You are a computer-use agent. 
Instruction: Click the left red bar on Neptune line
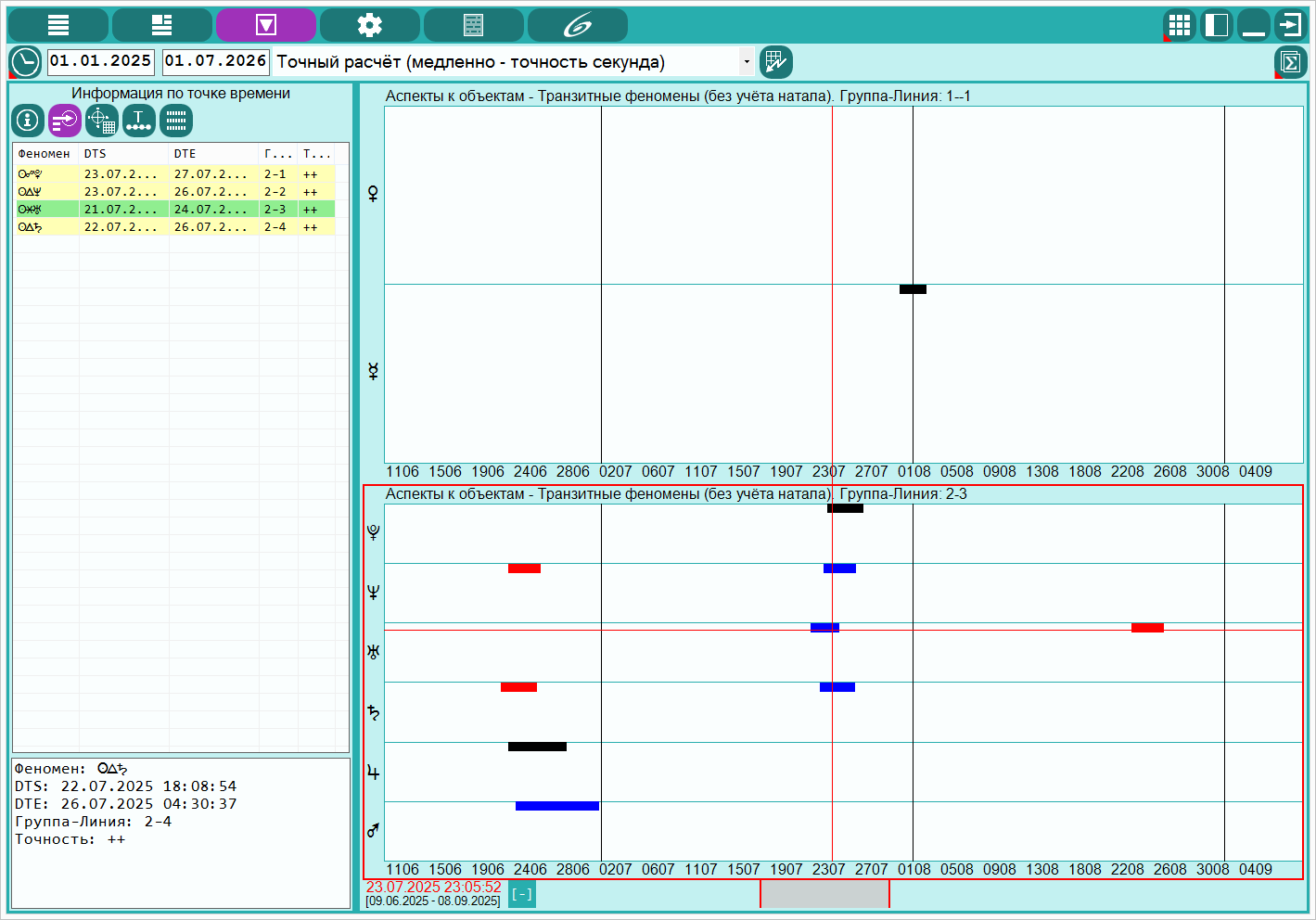pos(524,569)
